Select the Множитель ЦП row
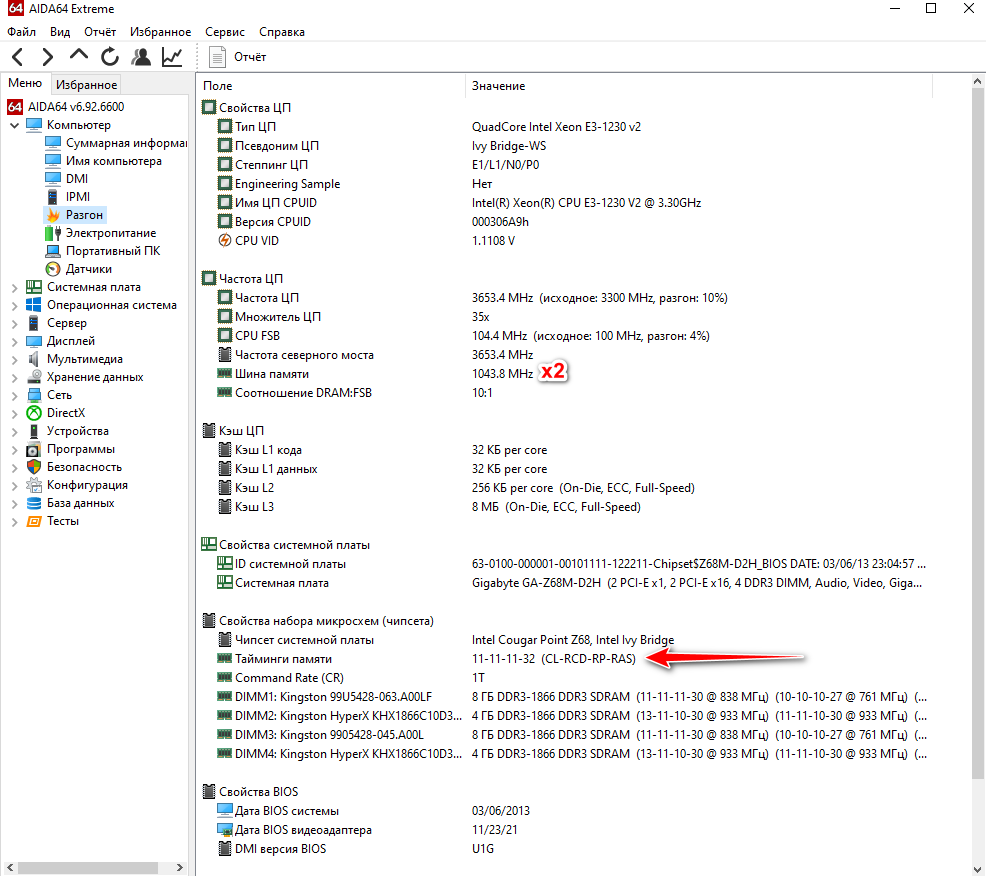Viewport: 986px width, 876px height. coord(565,317)
